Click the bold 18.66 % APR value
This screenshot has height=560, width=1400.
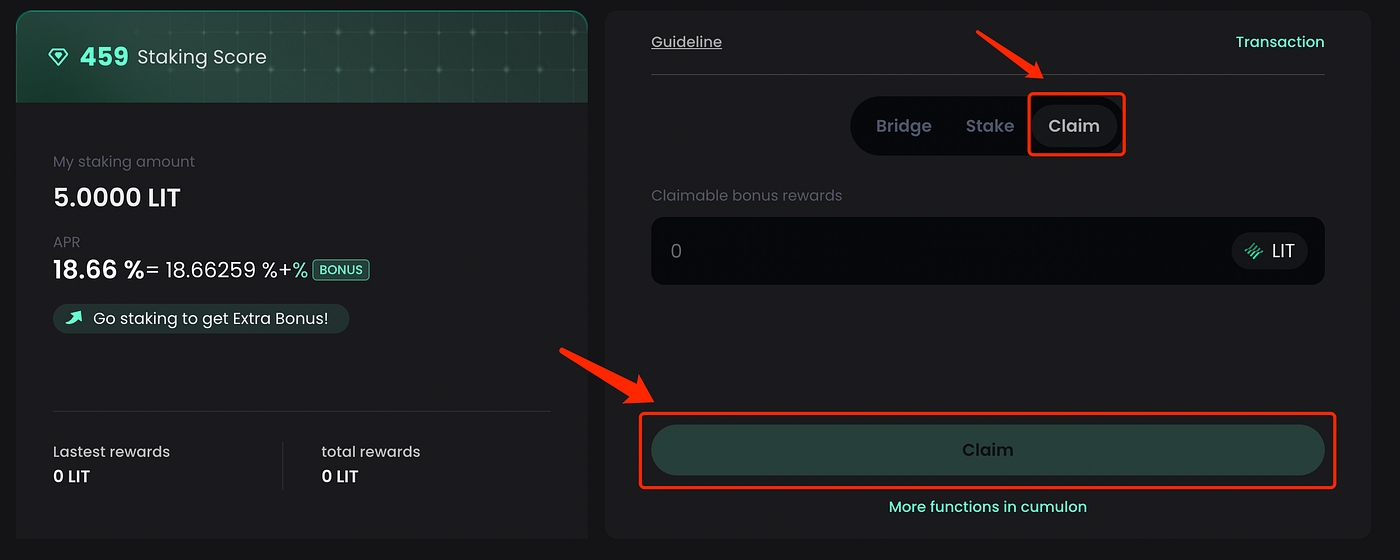pos(98,269)
